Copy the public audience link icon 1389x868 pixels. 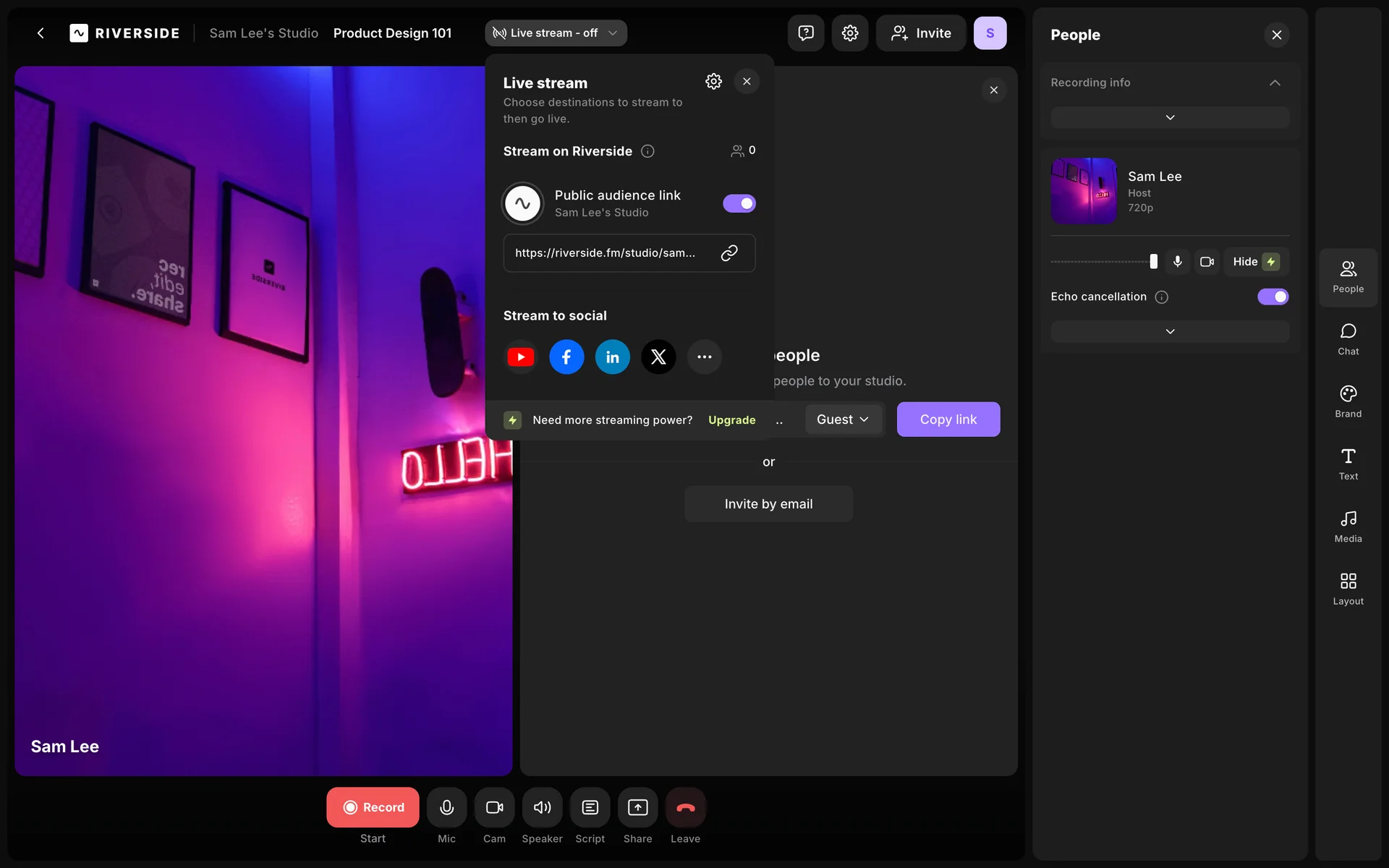click(x=729, y=252)
